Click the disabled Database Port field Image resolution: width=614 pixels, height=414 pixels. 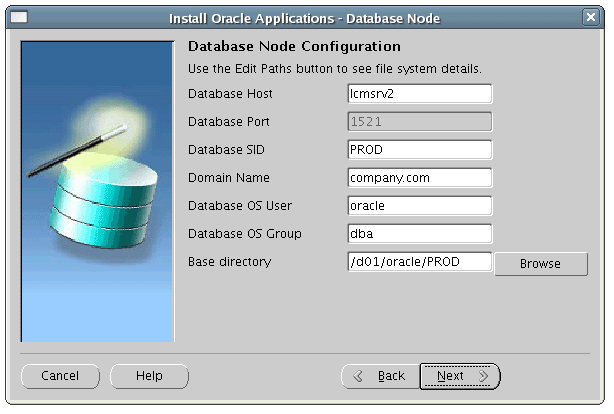420,121
